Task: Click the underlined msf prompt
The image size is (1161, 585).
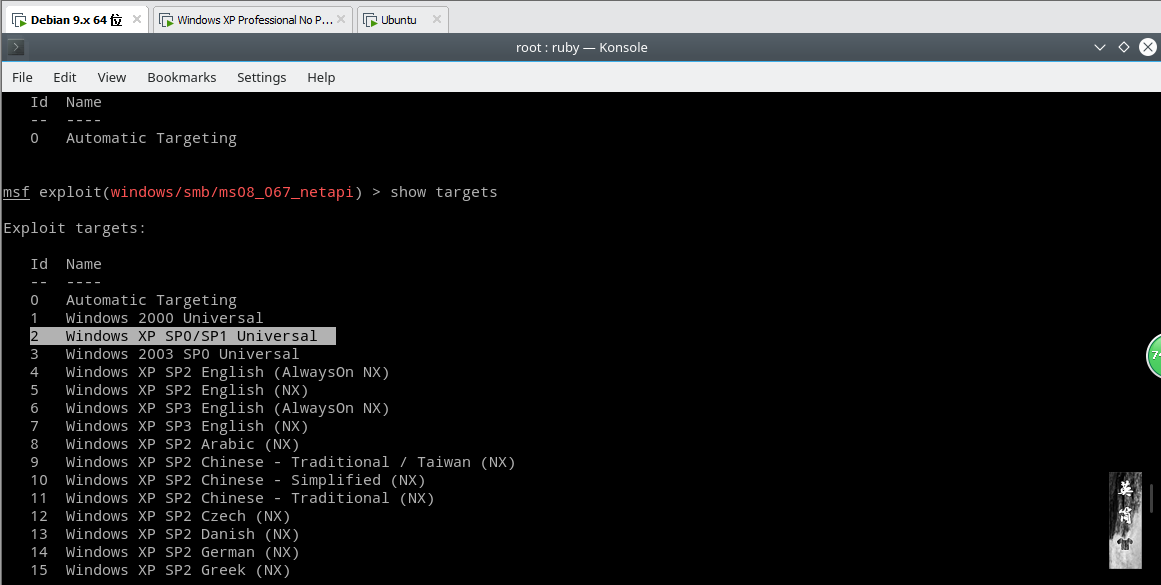Action: pyautogui.click(x=16, y=193)
